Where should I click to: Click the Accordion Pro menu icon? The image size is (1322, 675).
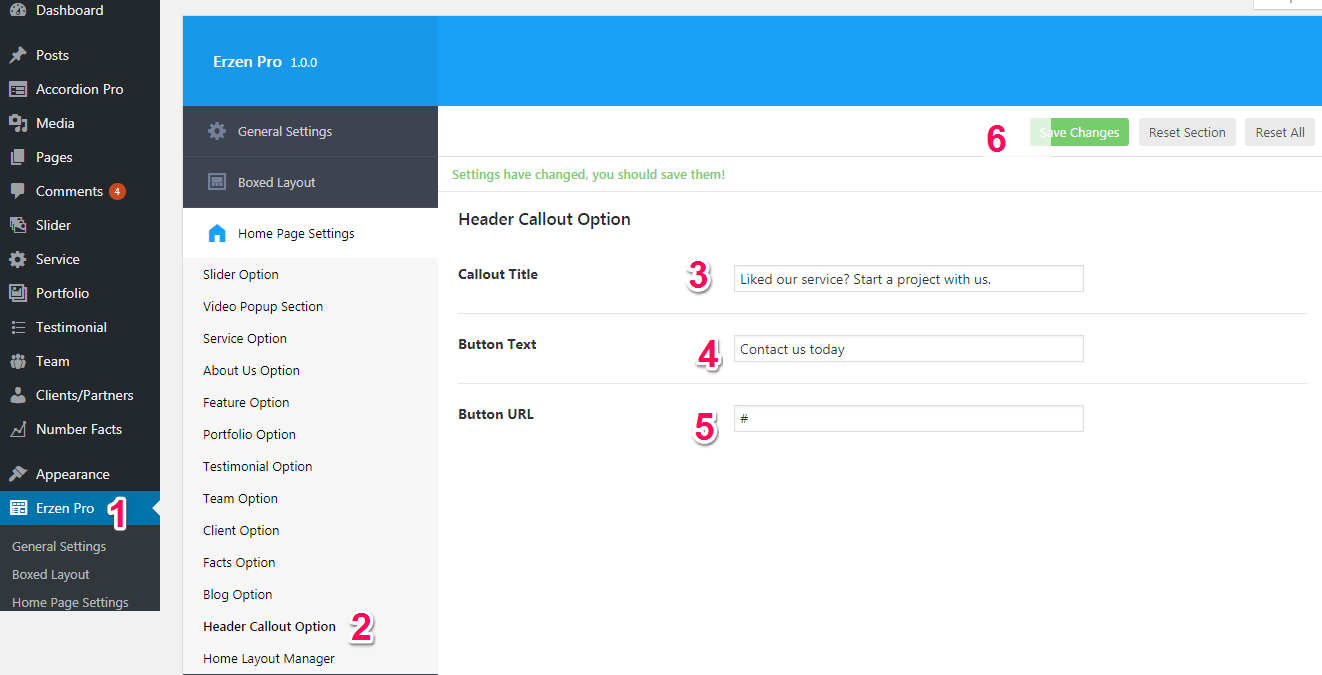point(18,89)
